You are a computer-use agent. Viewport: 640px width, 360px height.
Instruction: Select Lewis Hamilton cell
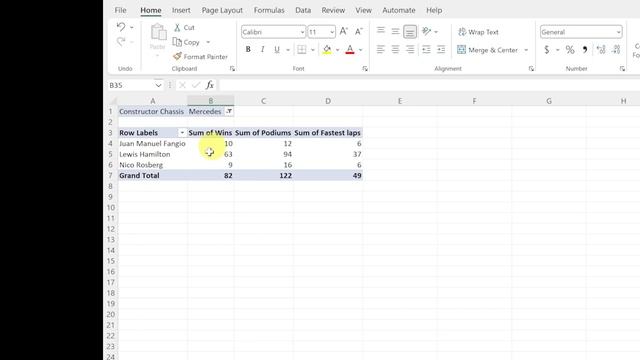(x=153, y=154)
